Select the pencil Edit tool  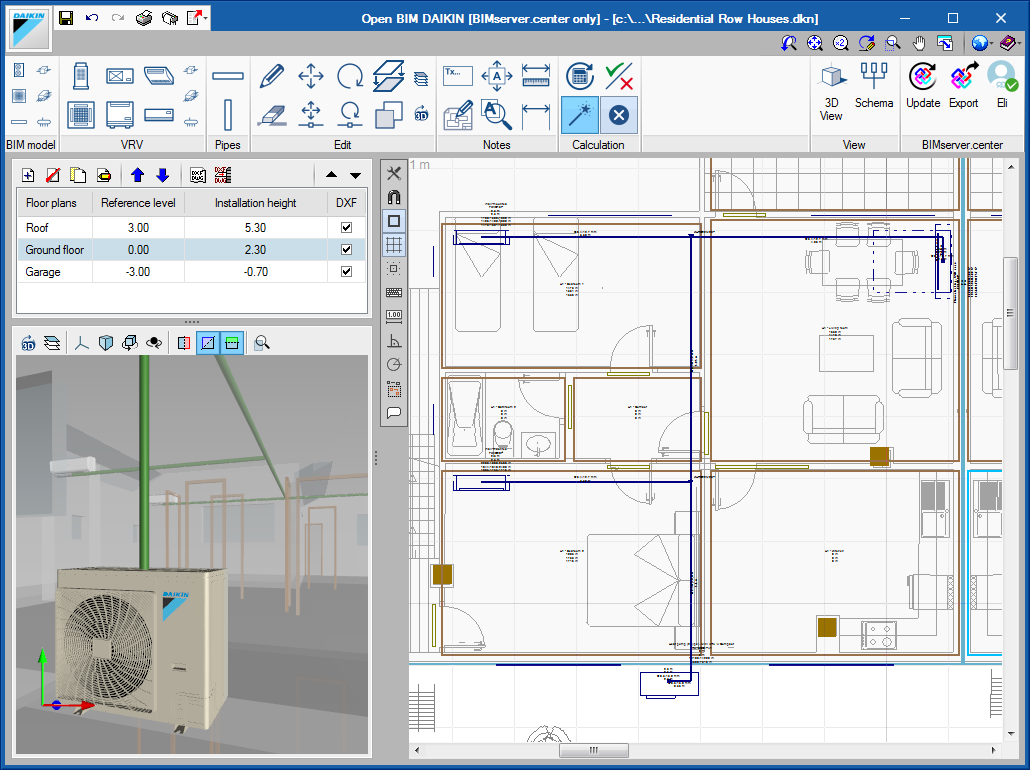tap(271, 76)
